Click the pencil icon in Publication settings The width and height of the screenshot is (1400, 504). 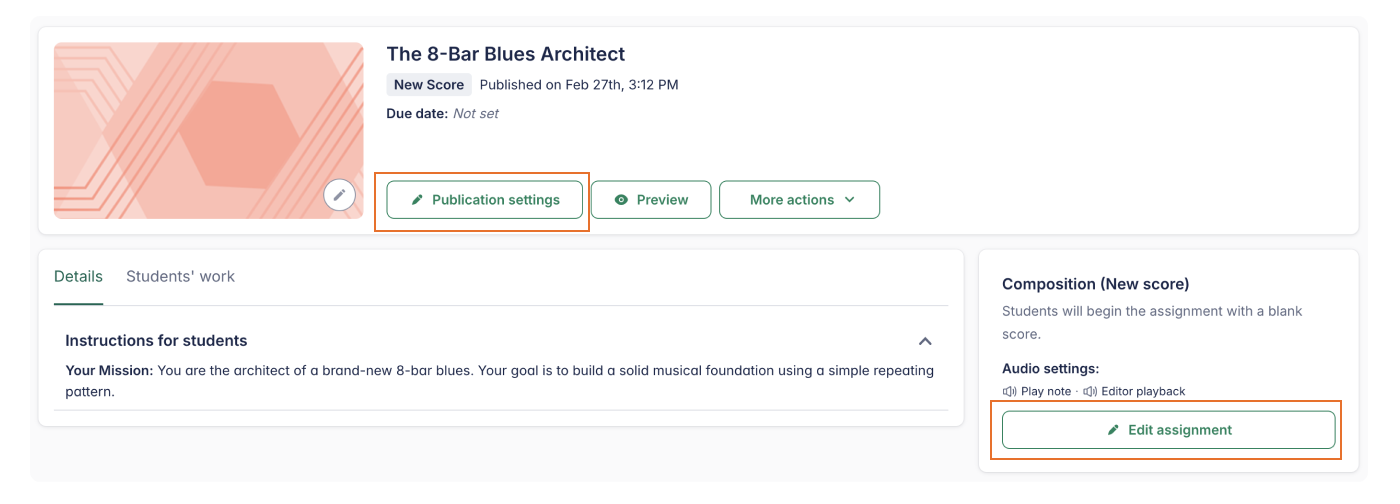[x=418, y=200]
